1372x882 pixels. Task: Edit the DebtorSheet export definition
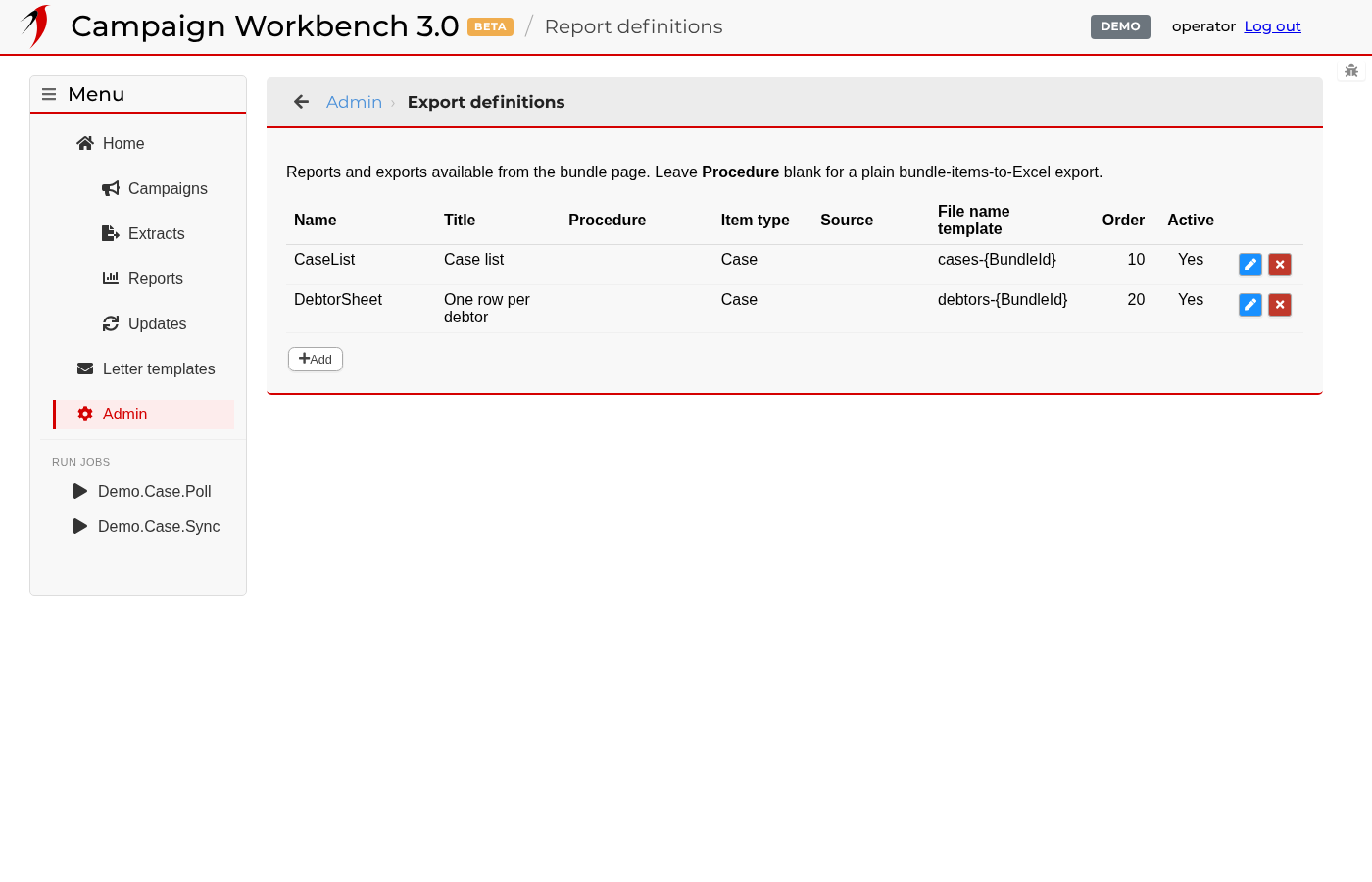[1250, 305]
